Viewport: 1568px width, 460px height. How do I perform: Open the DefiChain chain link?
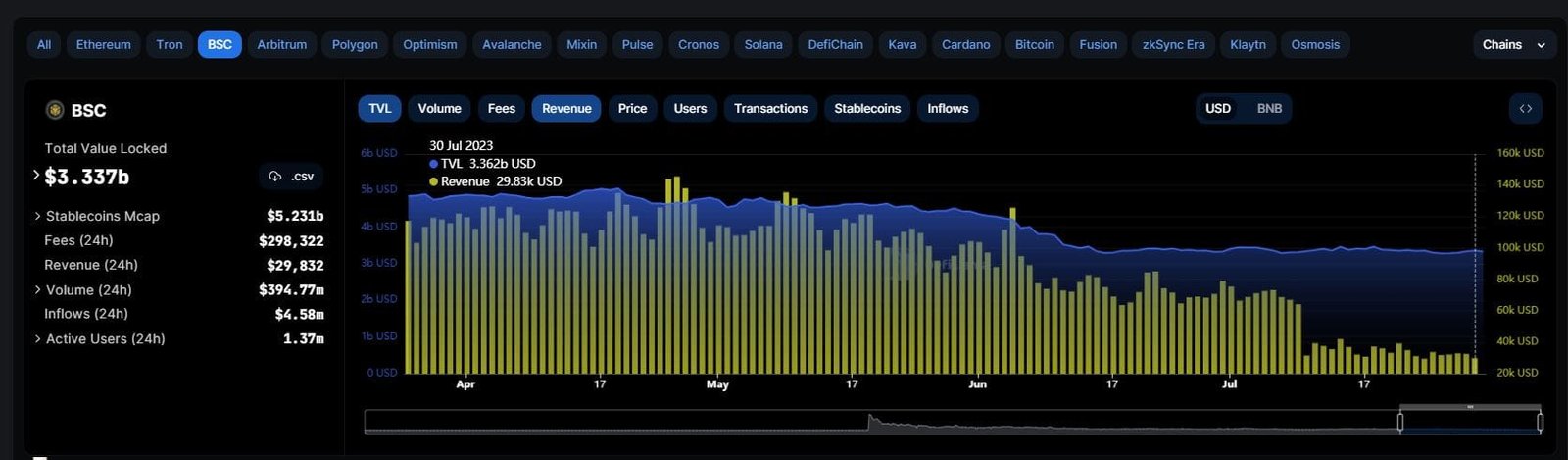click(x=835, y=44)
